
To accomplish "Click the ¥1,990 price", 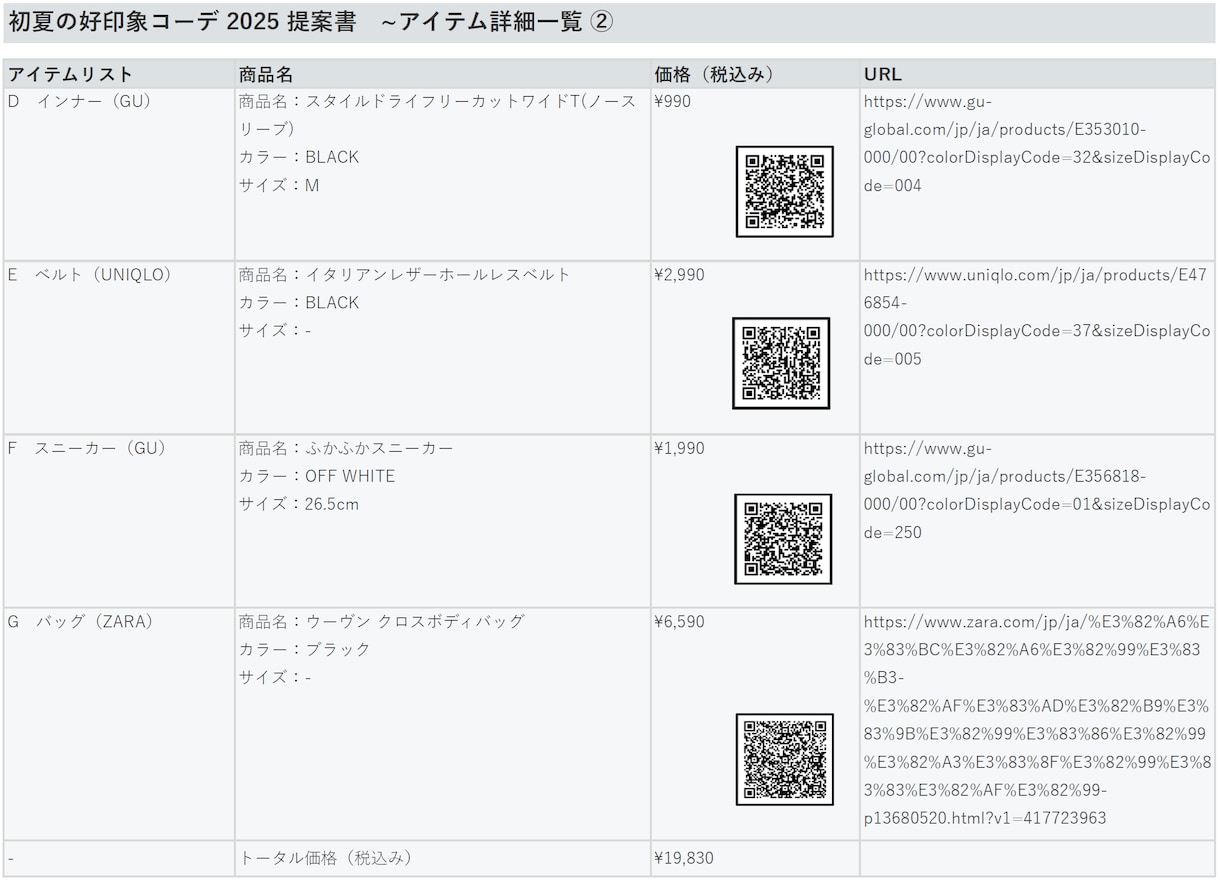I will (x=679, y=448).
